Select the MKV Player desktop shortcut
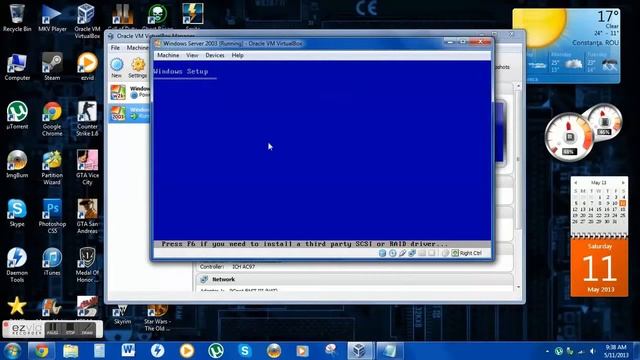This screenshot has height=360, width=640. [x=52, y=18]
